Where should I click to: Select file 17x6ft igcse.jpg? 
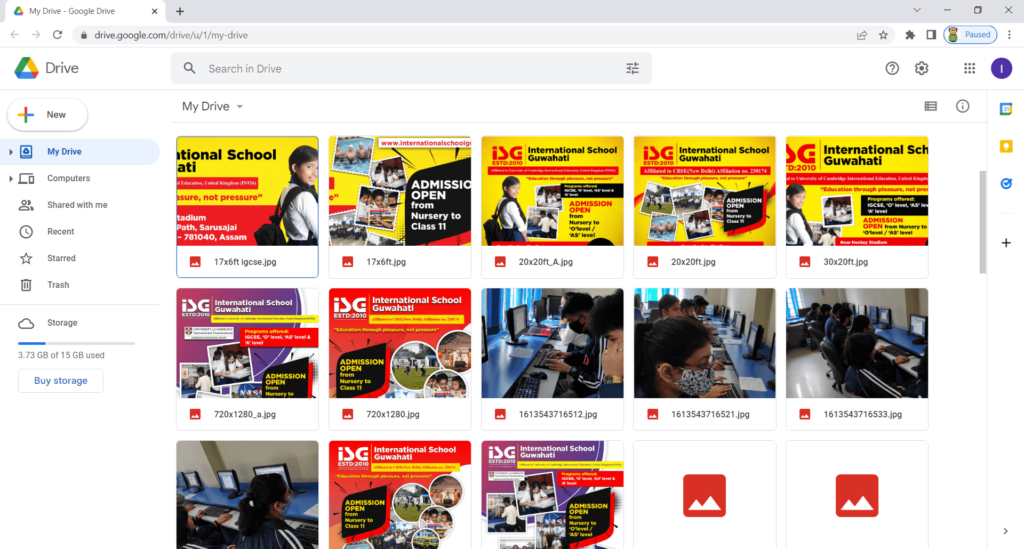248,207
